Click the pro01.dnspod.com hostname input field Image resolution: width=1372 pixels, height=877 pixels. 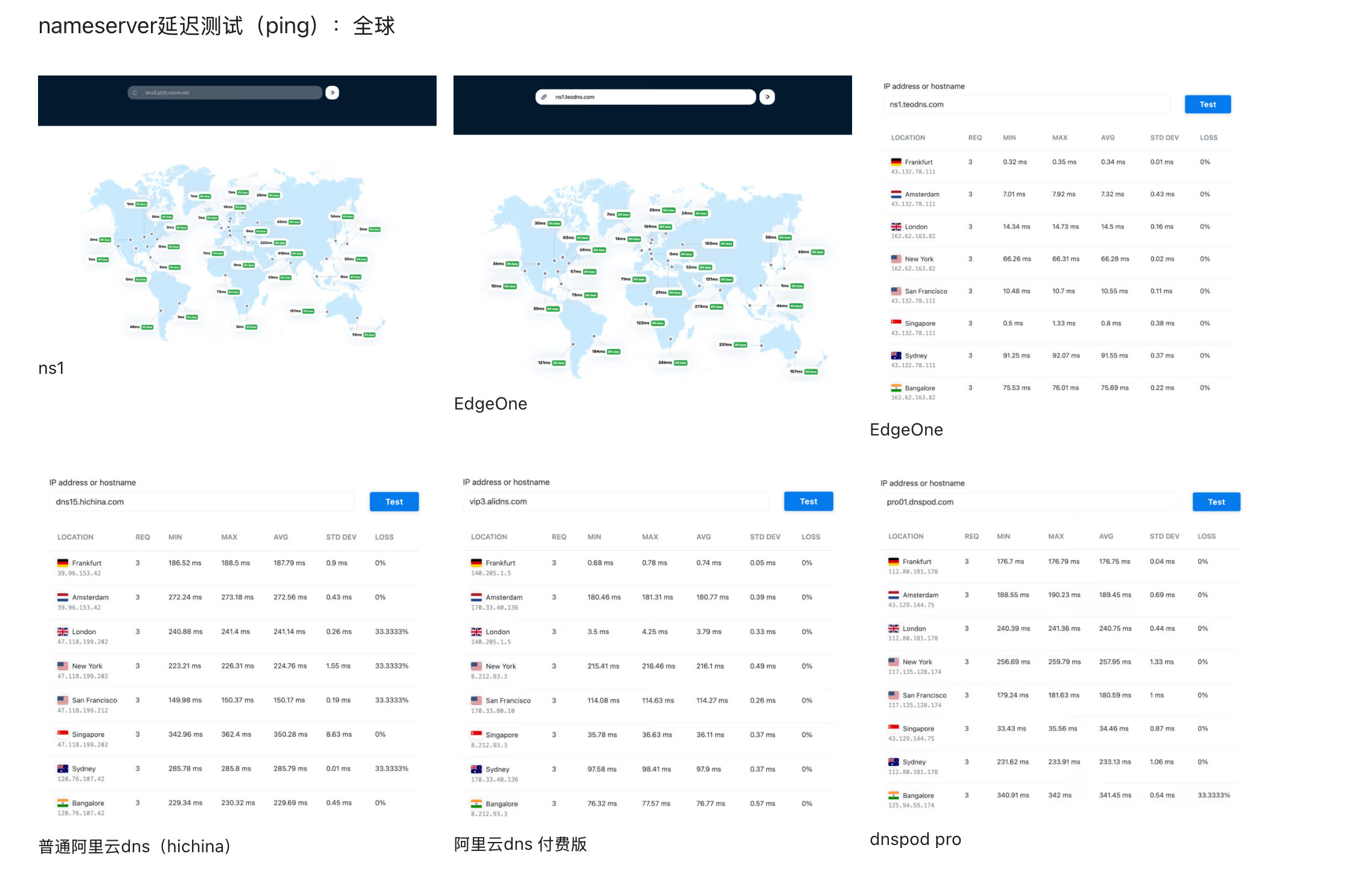point(1029,502)
